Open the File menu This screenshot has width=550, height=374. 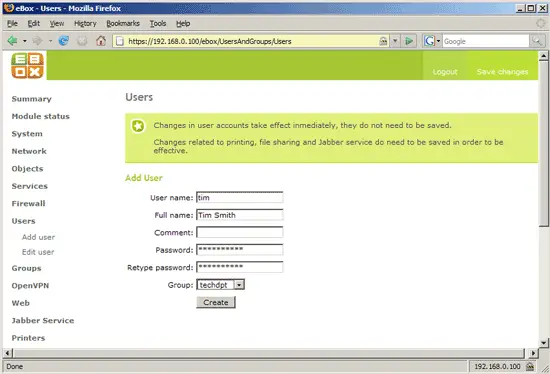[x=12, y=23]
